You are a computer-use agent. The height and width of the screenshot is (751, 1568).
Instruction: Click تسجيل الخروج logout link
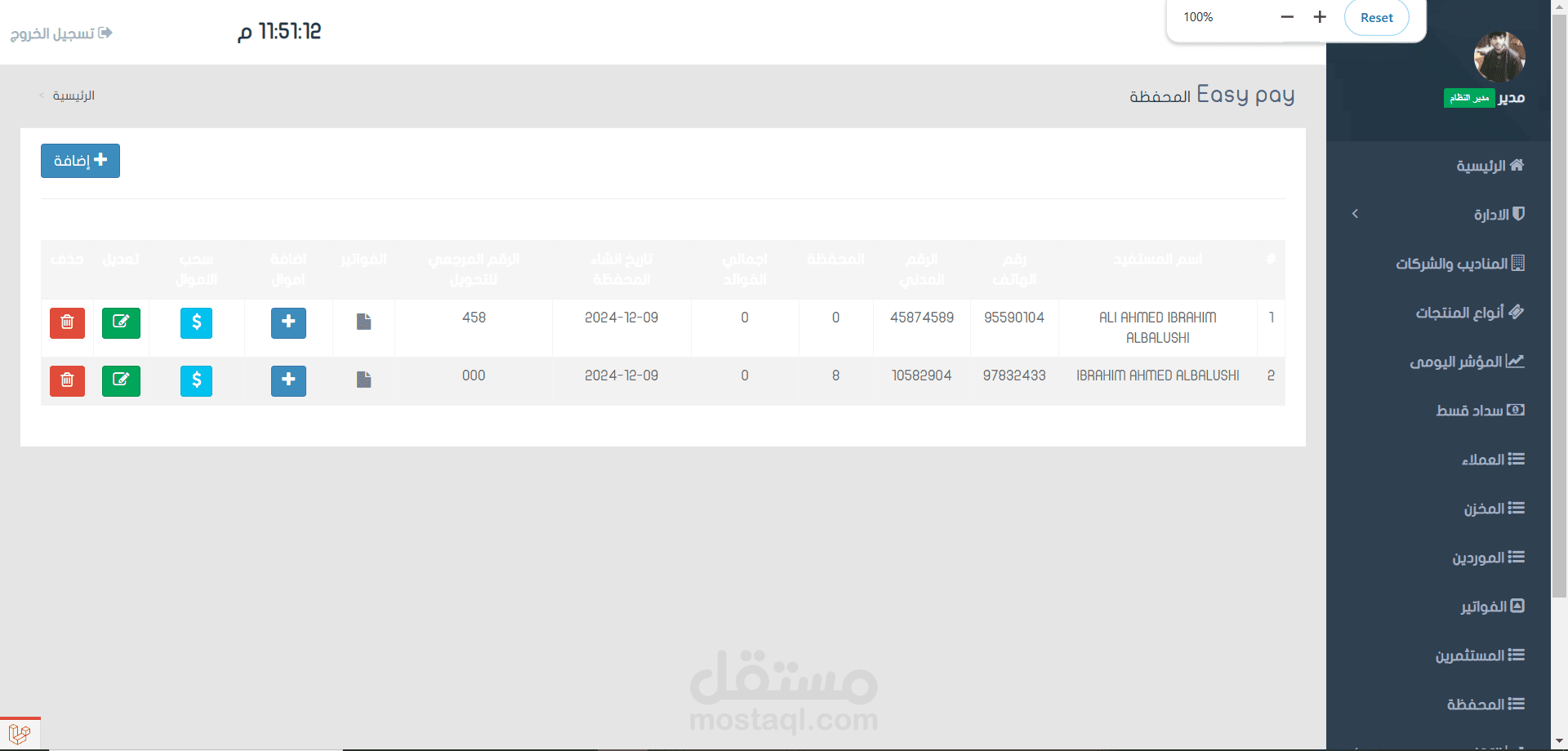61,33
